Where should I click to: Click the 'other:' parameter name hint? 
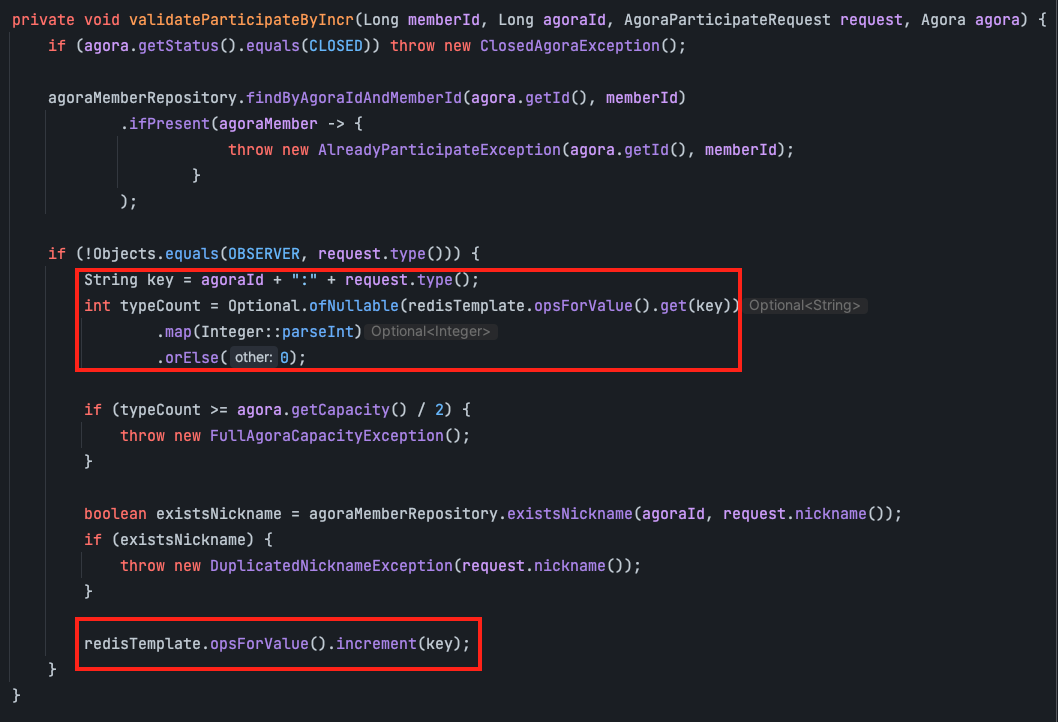tap(254, 358)
